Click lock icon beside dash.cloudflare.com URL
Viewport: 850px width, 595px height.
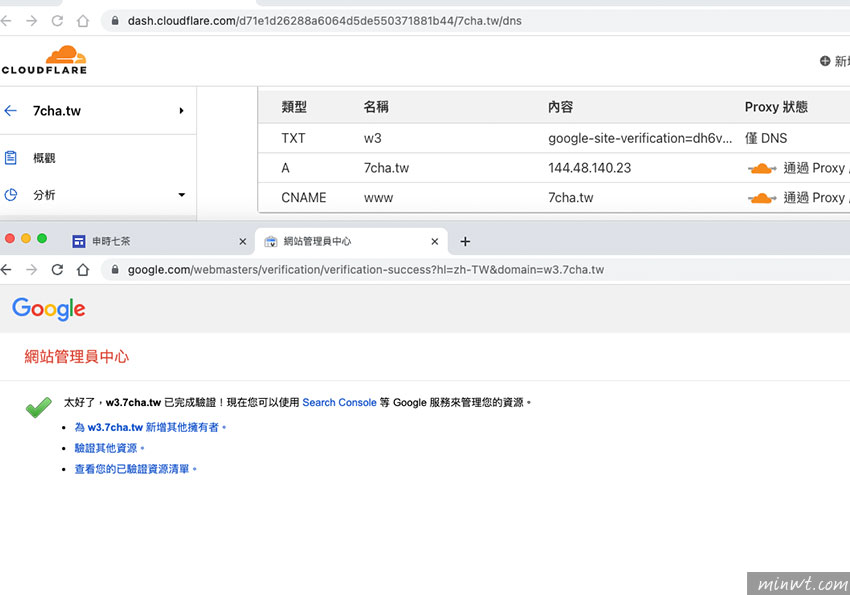tap(114, 21)
